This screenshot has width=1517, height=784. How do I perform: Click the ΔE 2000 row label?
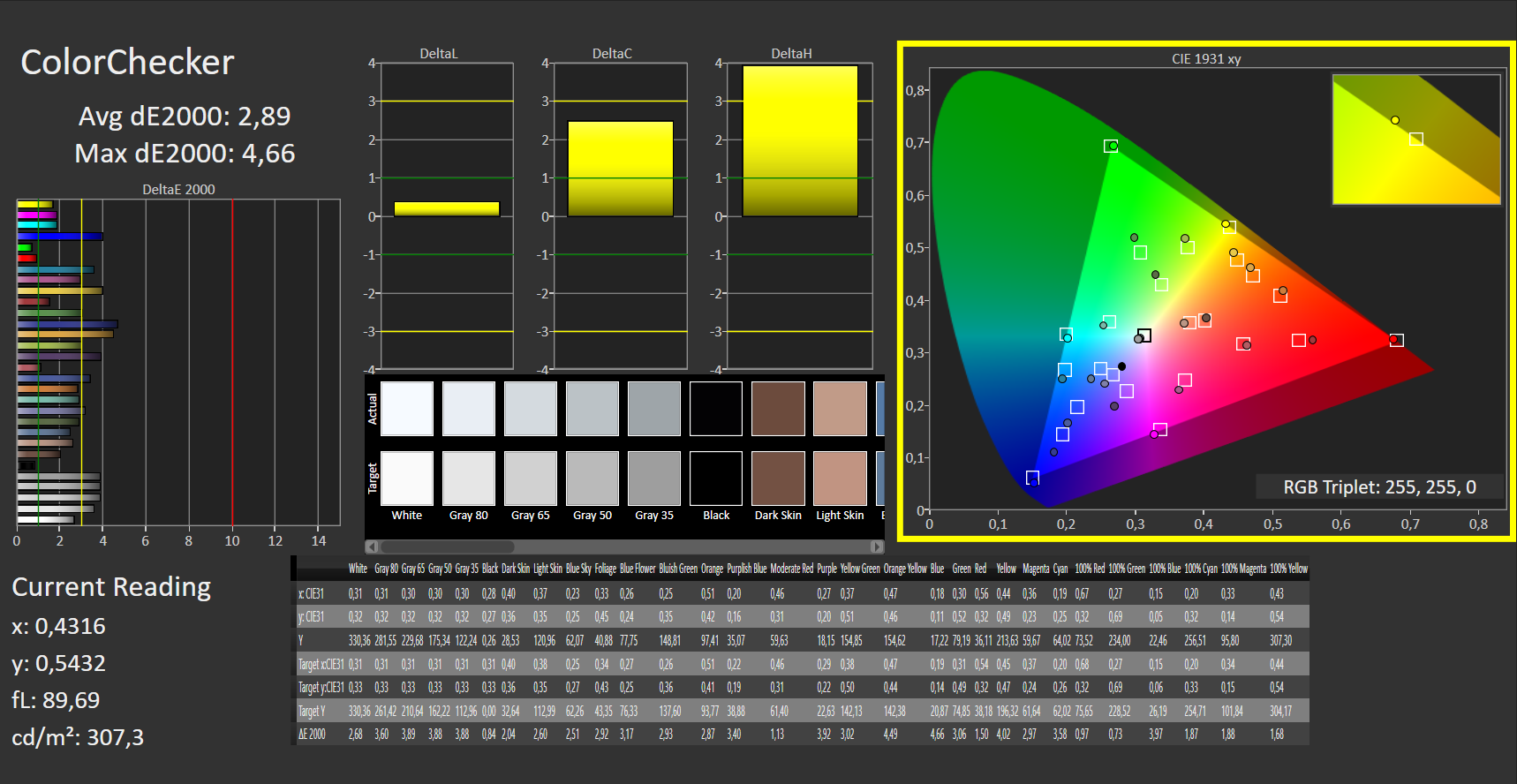[312, 735]
